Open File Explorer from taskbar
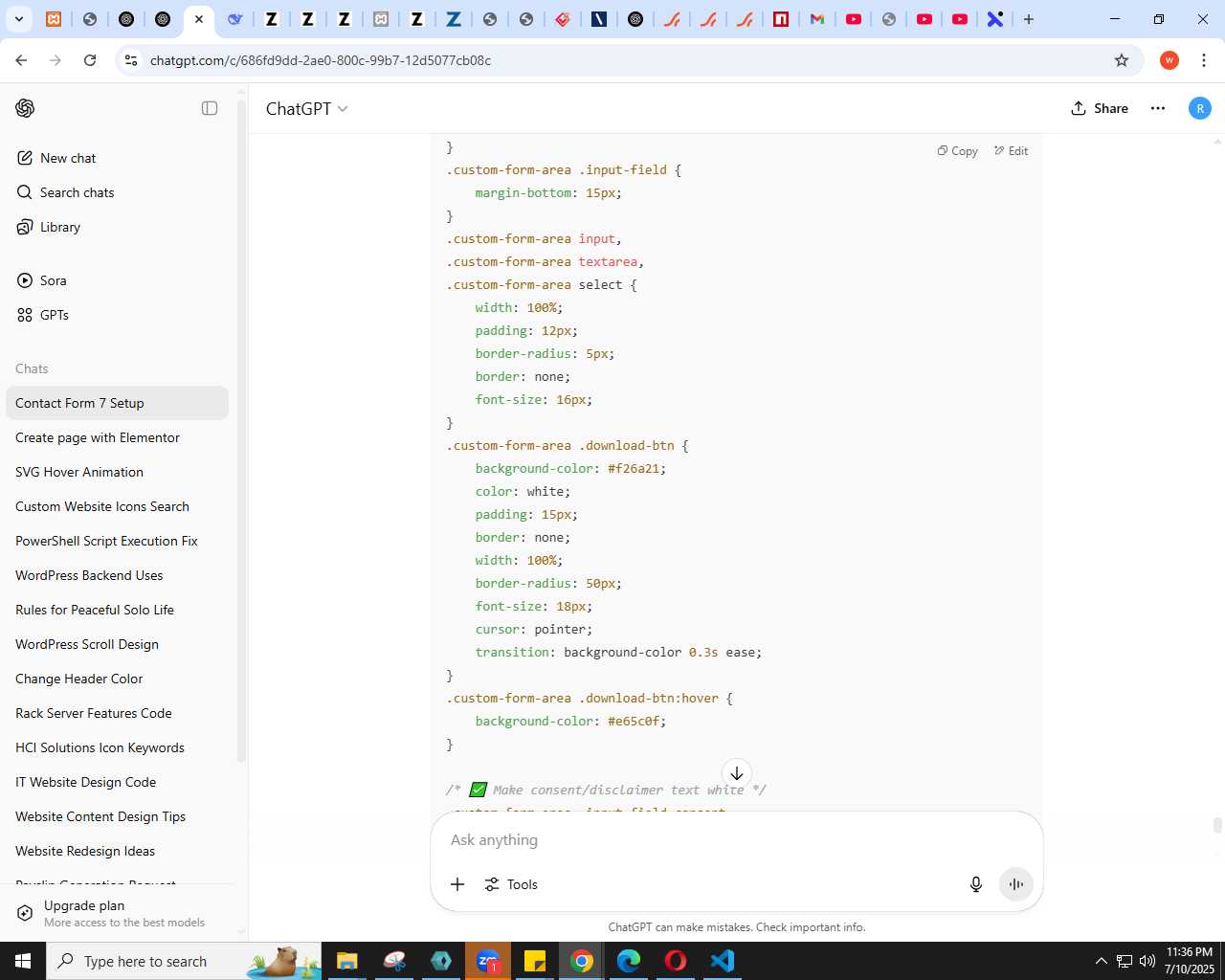Screen dimensions: 1225x980 tap(346, 961)
